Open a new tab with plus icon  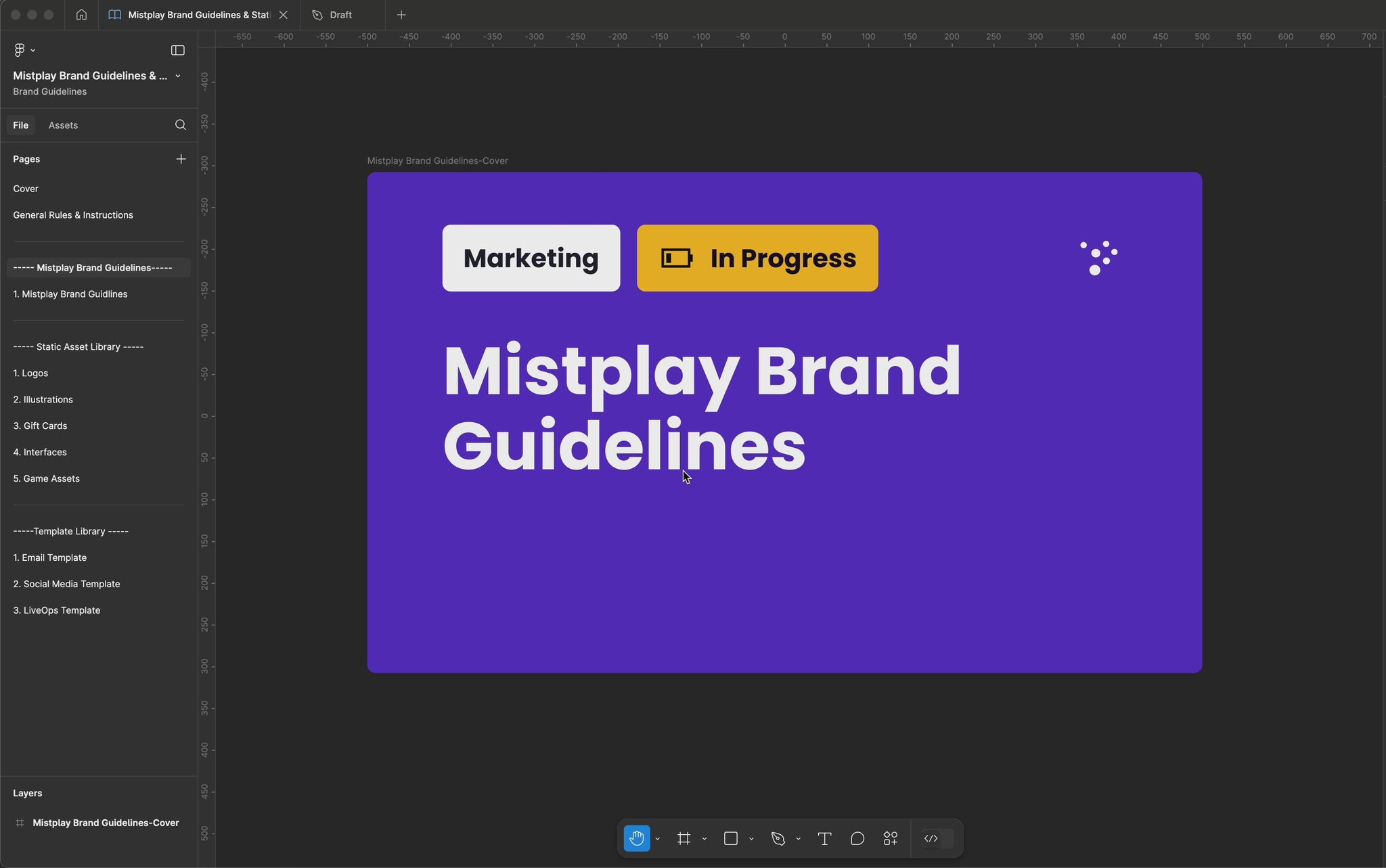coord(401,15)
